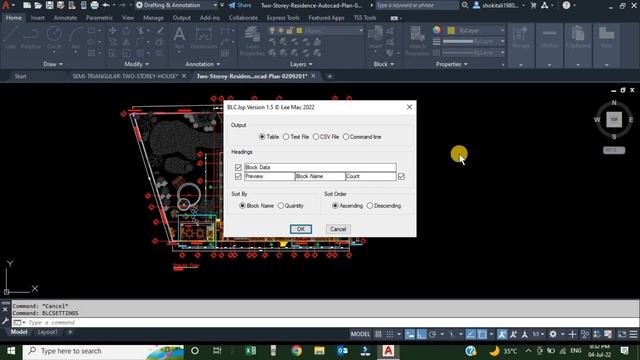Screen dimensions: 640x360
Task: Click OK in the BLCtop dialog
Action: click(301, 229)
